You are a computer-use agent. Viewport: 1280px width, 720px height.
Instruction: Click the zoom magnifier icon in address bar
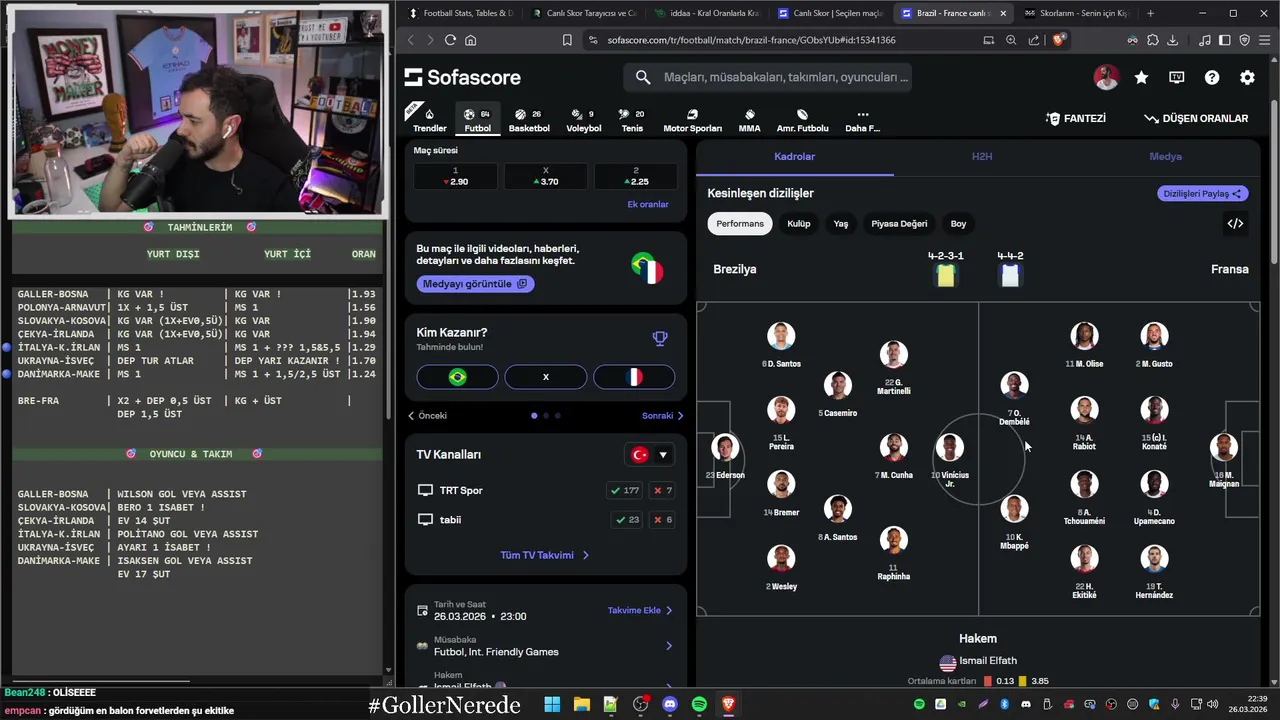[1011, 40]
